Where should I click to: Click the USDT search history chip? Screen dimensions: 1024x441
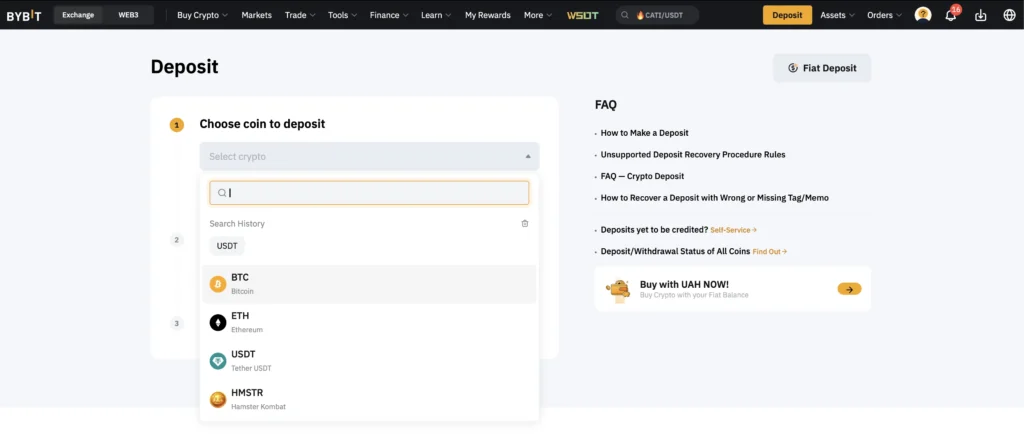227,246
